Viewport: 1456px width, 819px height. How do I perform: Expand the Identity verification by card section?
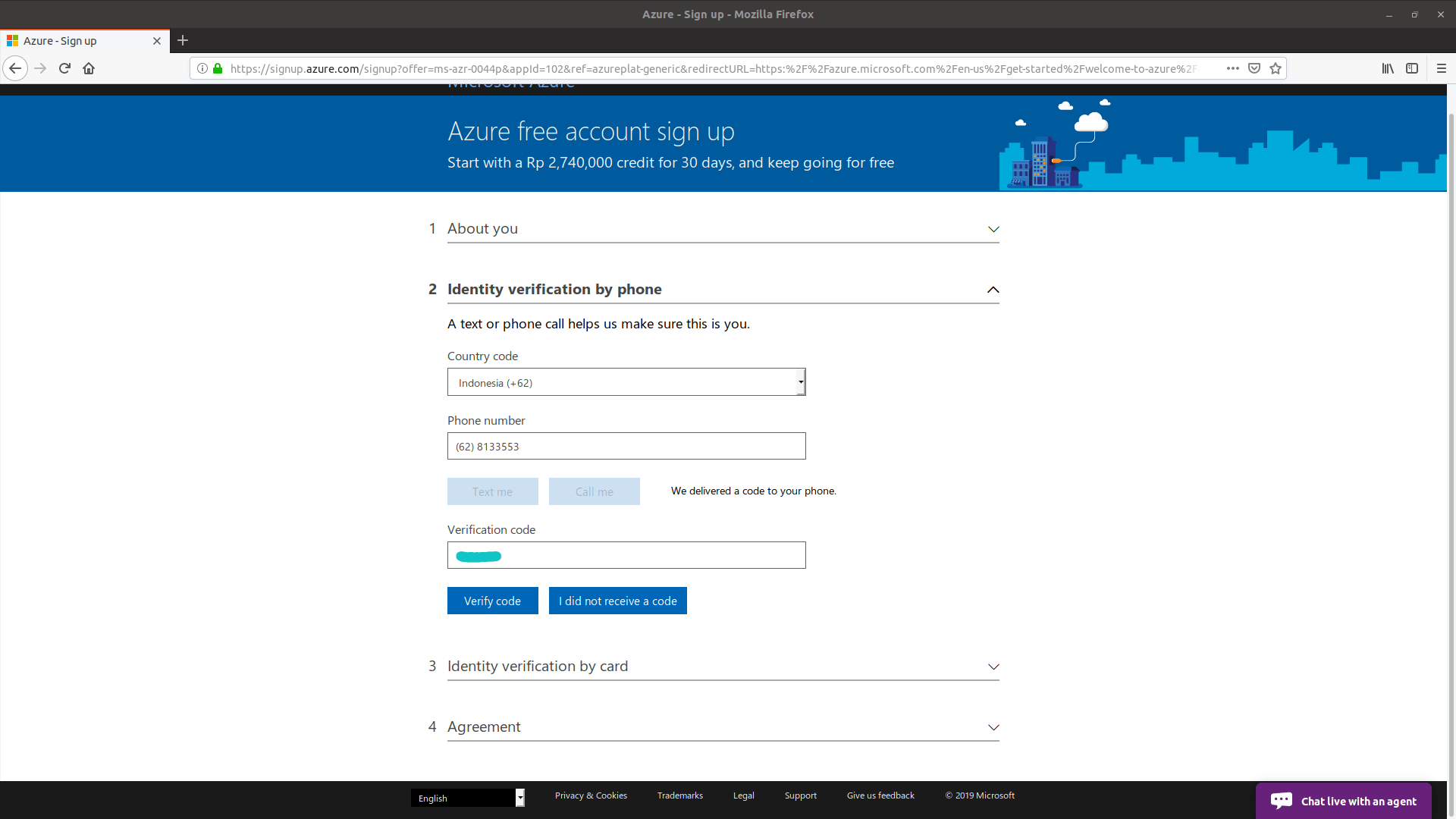click(x=723, y=667)
